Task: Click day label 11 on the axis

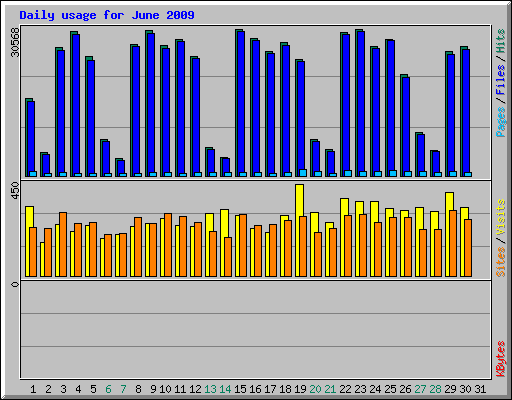Action: tap(180, 389)
